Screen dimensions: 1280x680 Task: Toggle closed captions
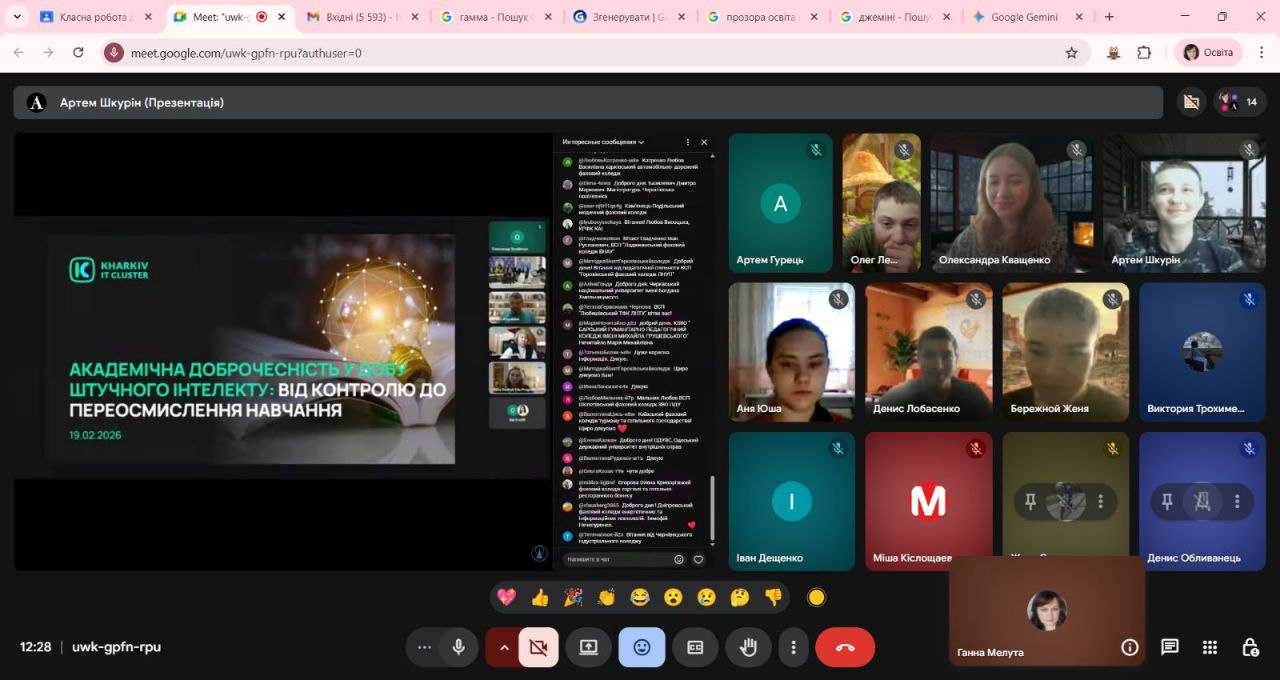point(695,647)
